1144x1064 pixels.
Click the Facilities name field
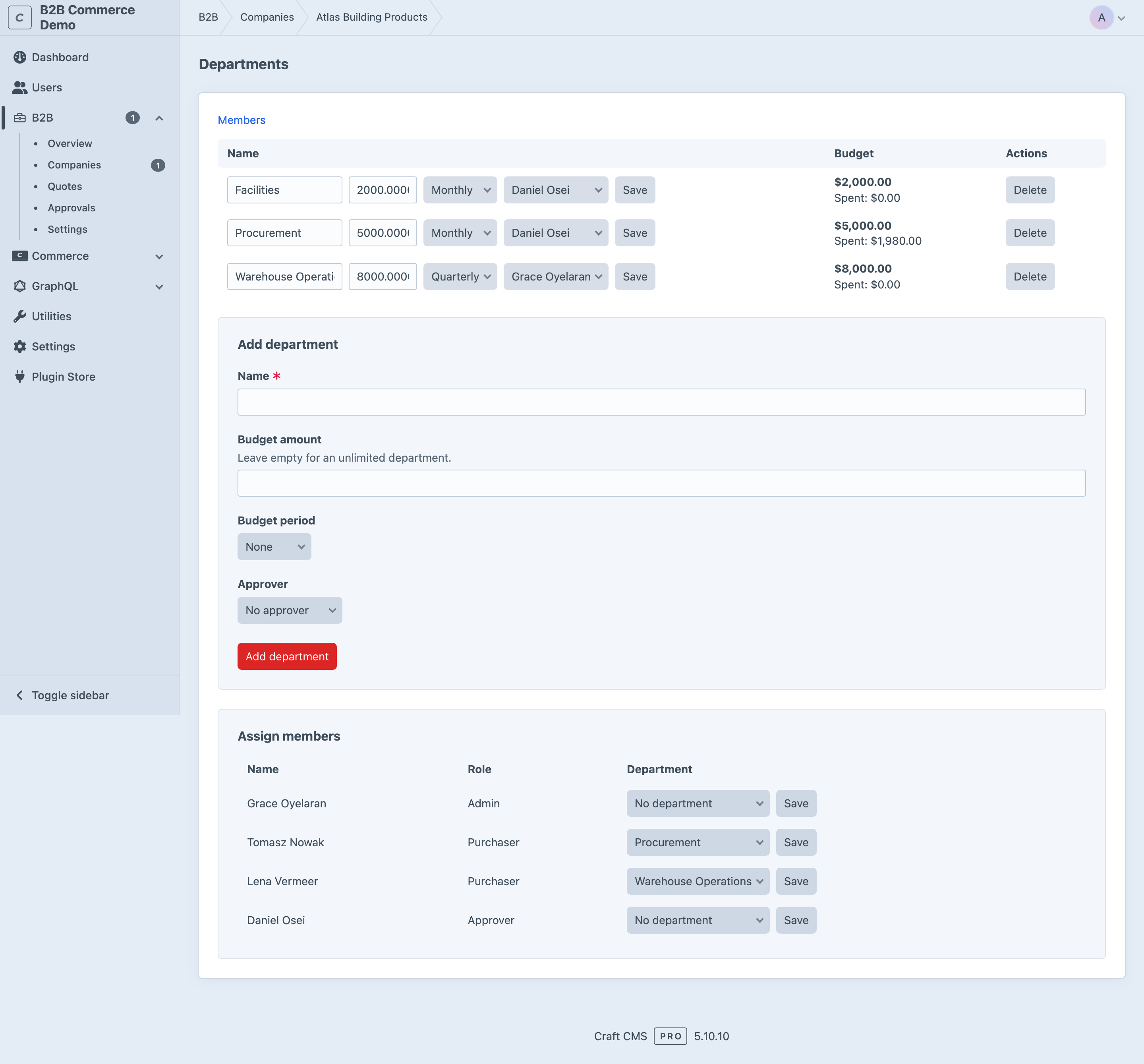click(284, 190)
